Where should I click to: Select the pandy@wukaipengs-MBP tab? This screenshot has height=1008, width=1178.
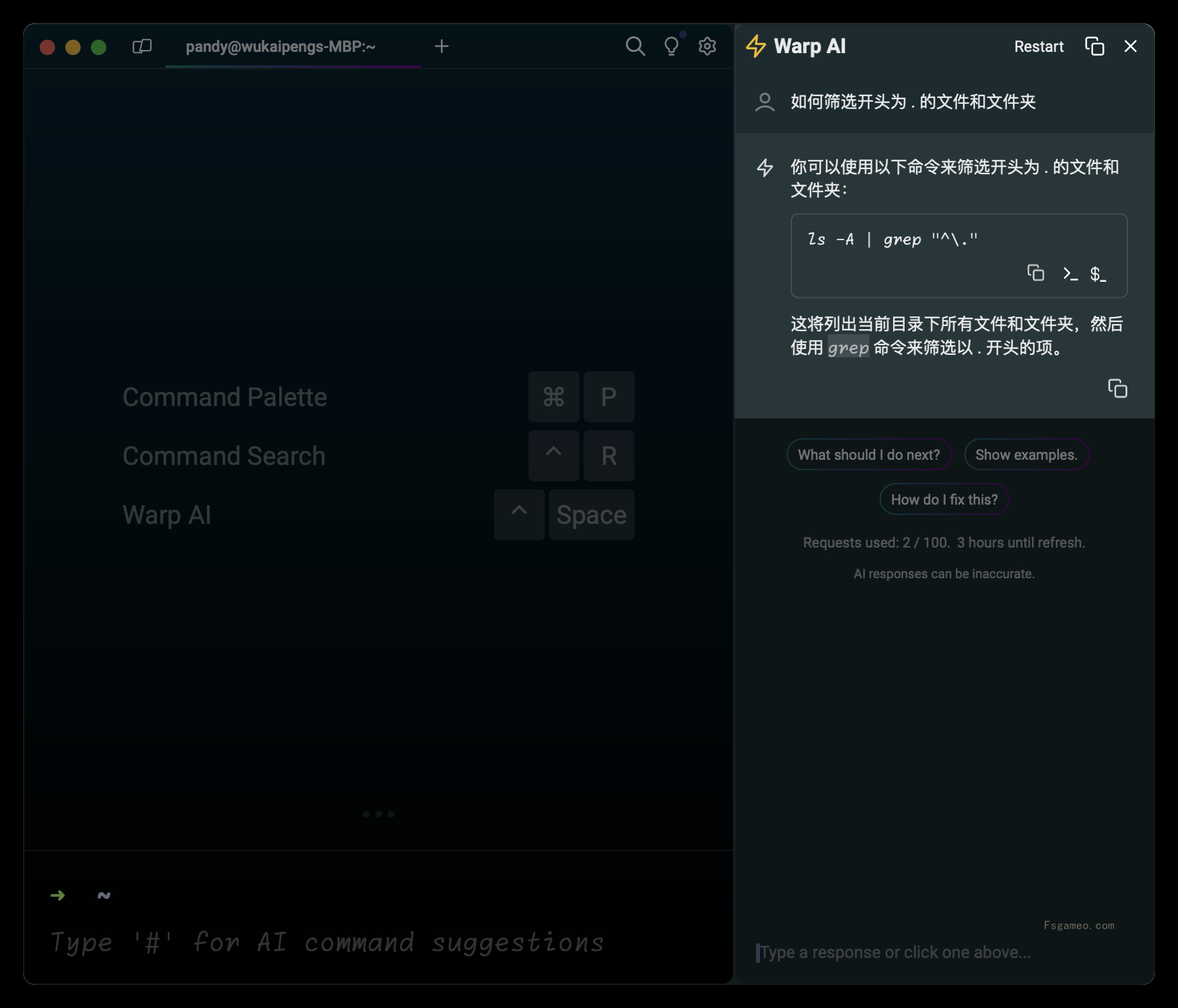[293, 47]
